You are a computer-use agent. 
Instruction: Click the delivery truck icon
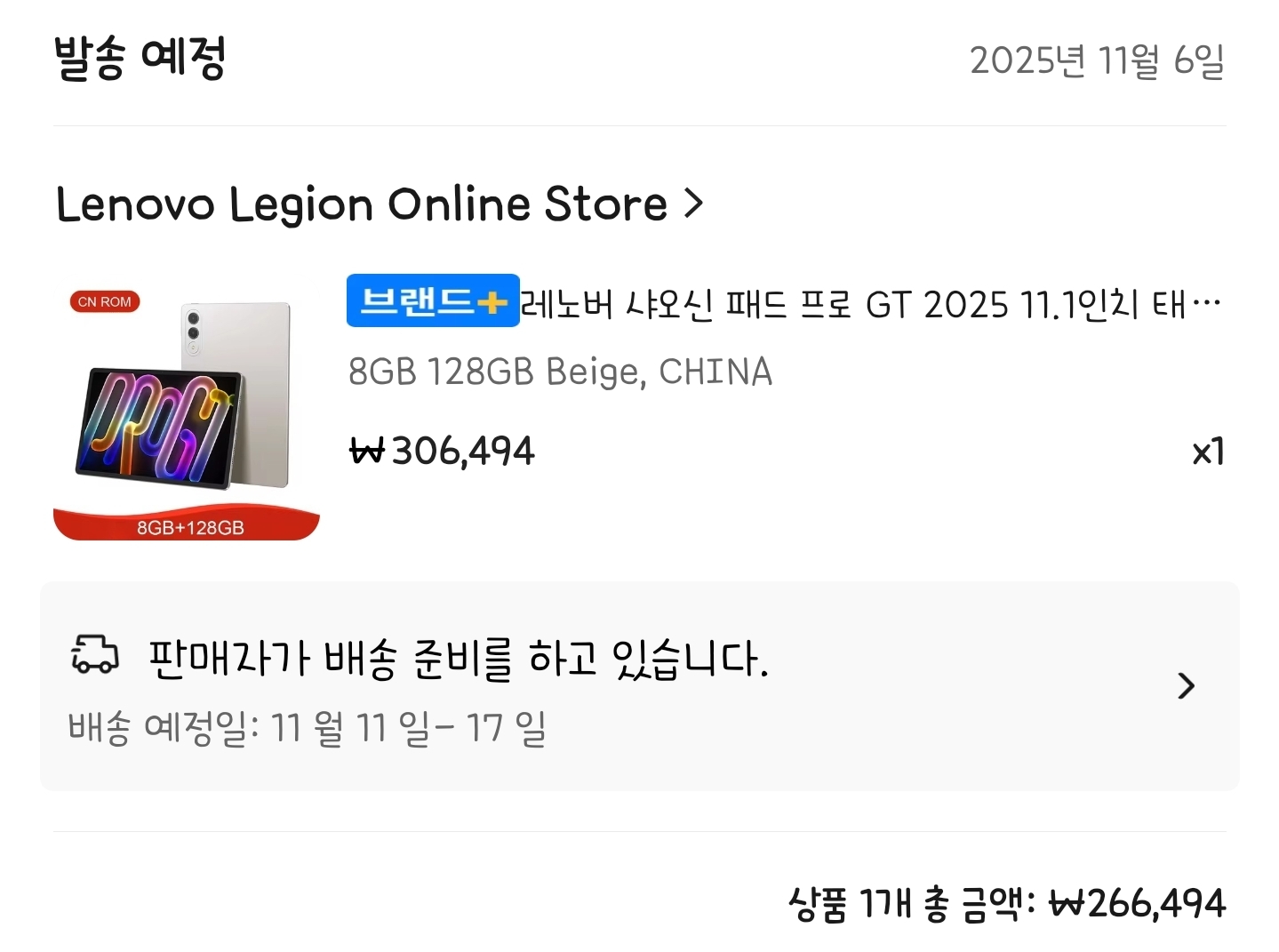(x=94, y=655)
